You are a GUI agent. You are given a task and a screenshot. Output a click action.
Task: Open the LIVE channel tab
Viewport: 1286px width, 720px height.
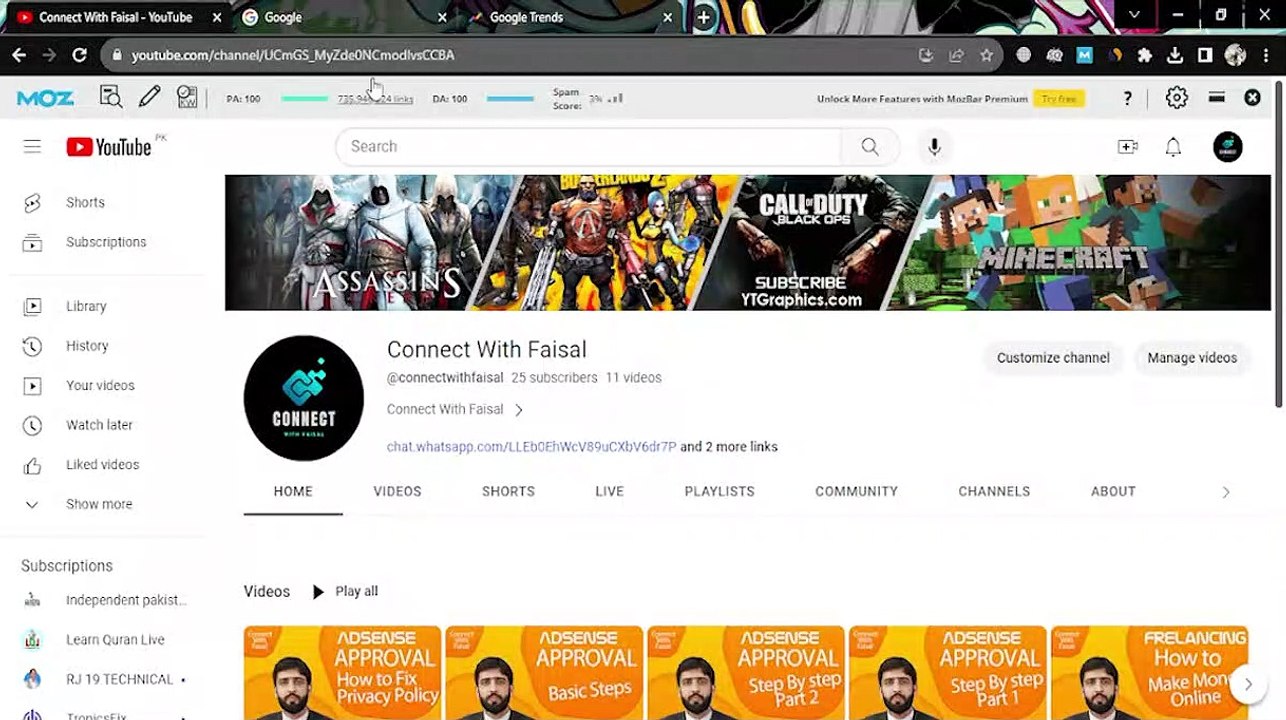click(x=609, y=491)
